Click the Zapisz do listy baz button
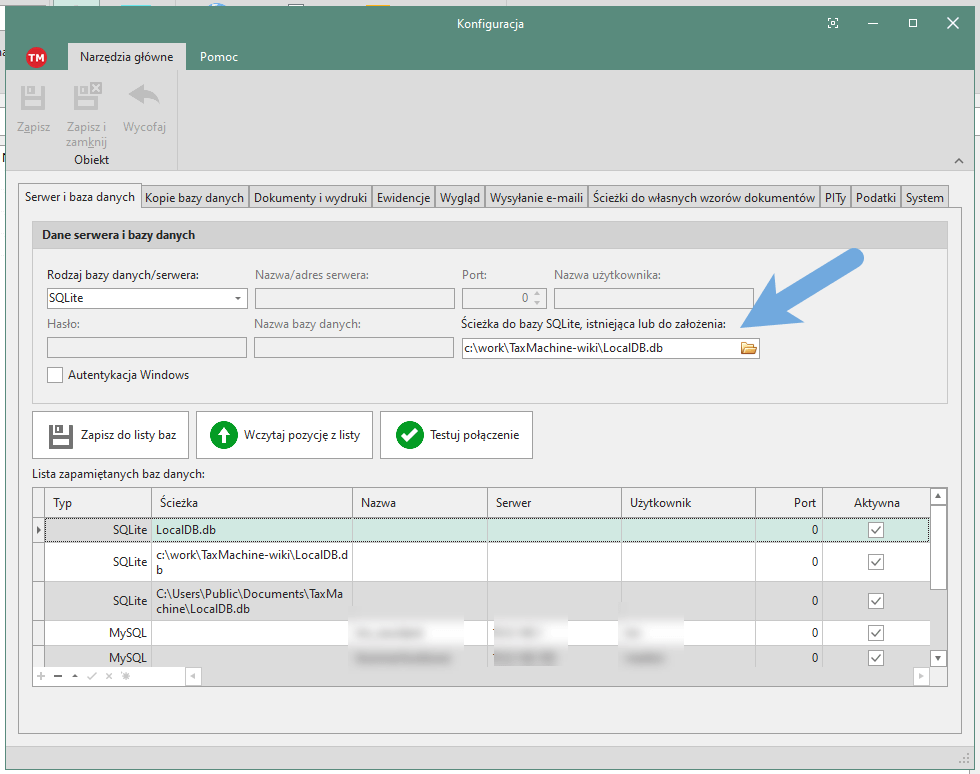Viewport: 980px width, 774px height. pos(110,435)
